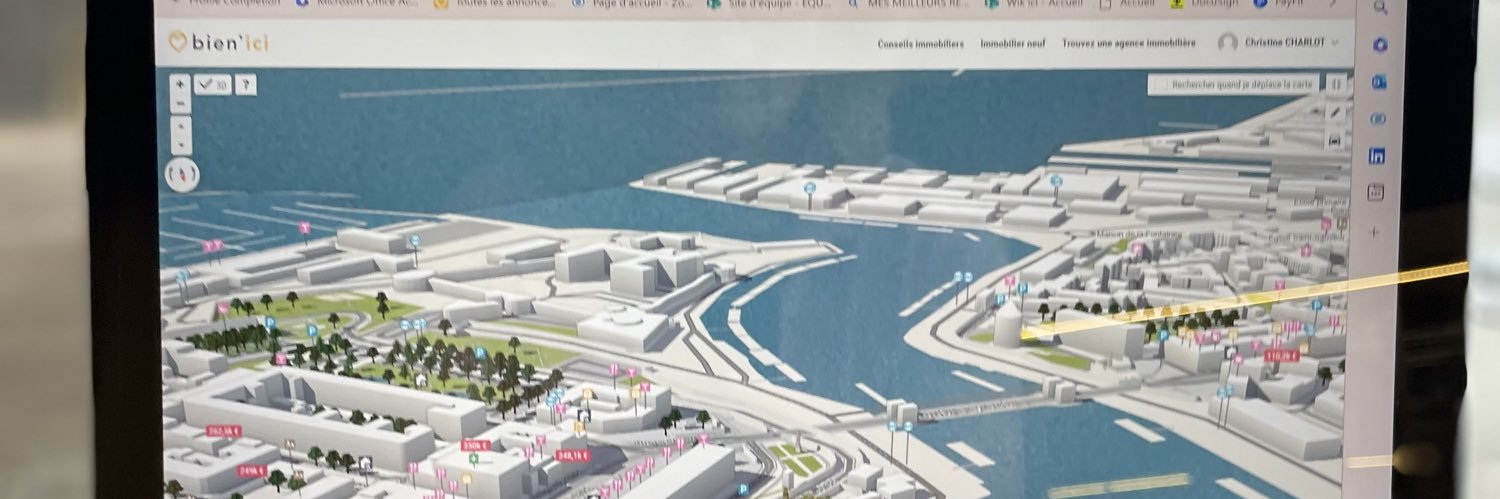Open the Copilot icon in browser sidebar
Viewport: 1500px width, 499px height.
1380,44
